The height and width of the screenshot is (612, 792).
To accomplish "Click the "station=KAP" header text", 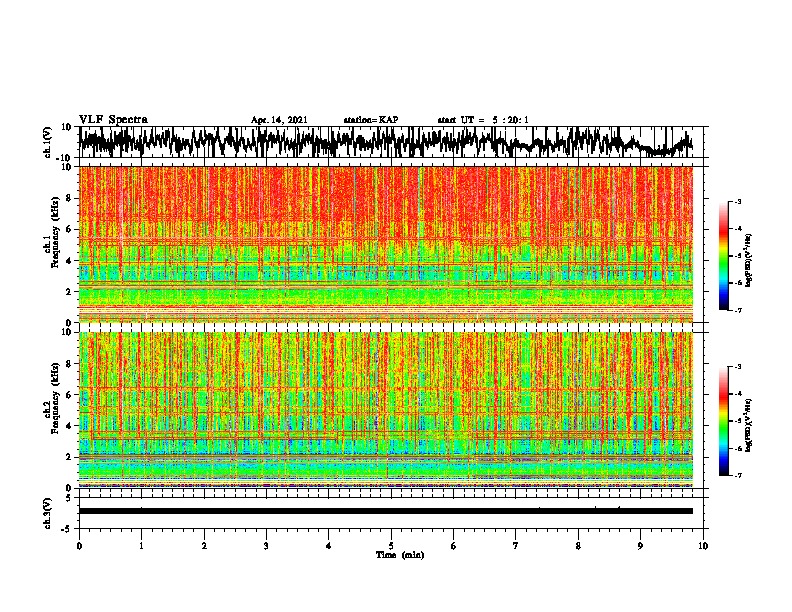I will (x=370, y=120).
